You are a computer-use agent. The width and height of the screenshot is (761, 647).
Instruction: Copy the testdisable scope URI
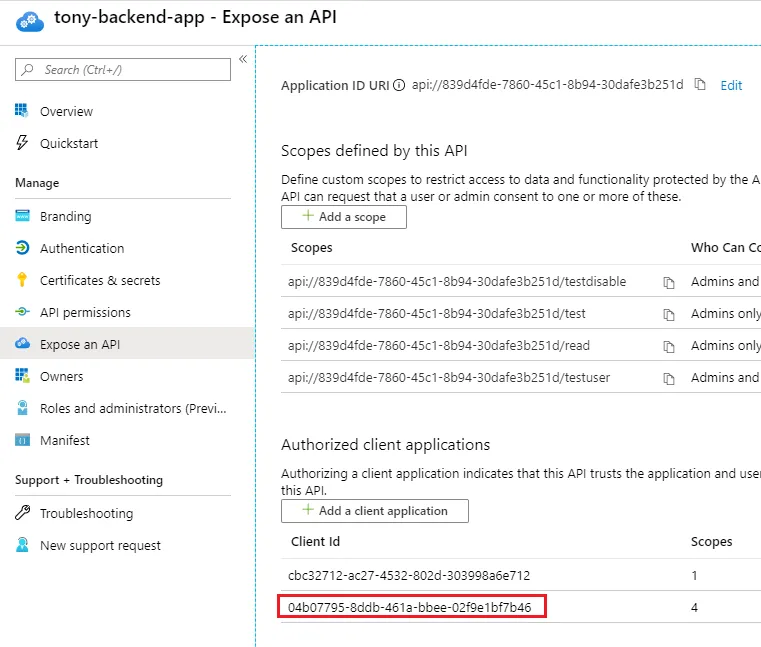(x=669, y=283)
